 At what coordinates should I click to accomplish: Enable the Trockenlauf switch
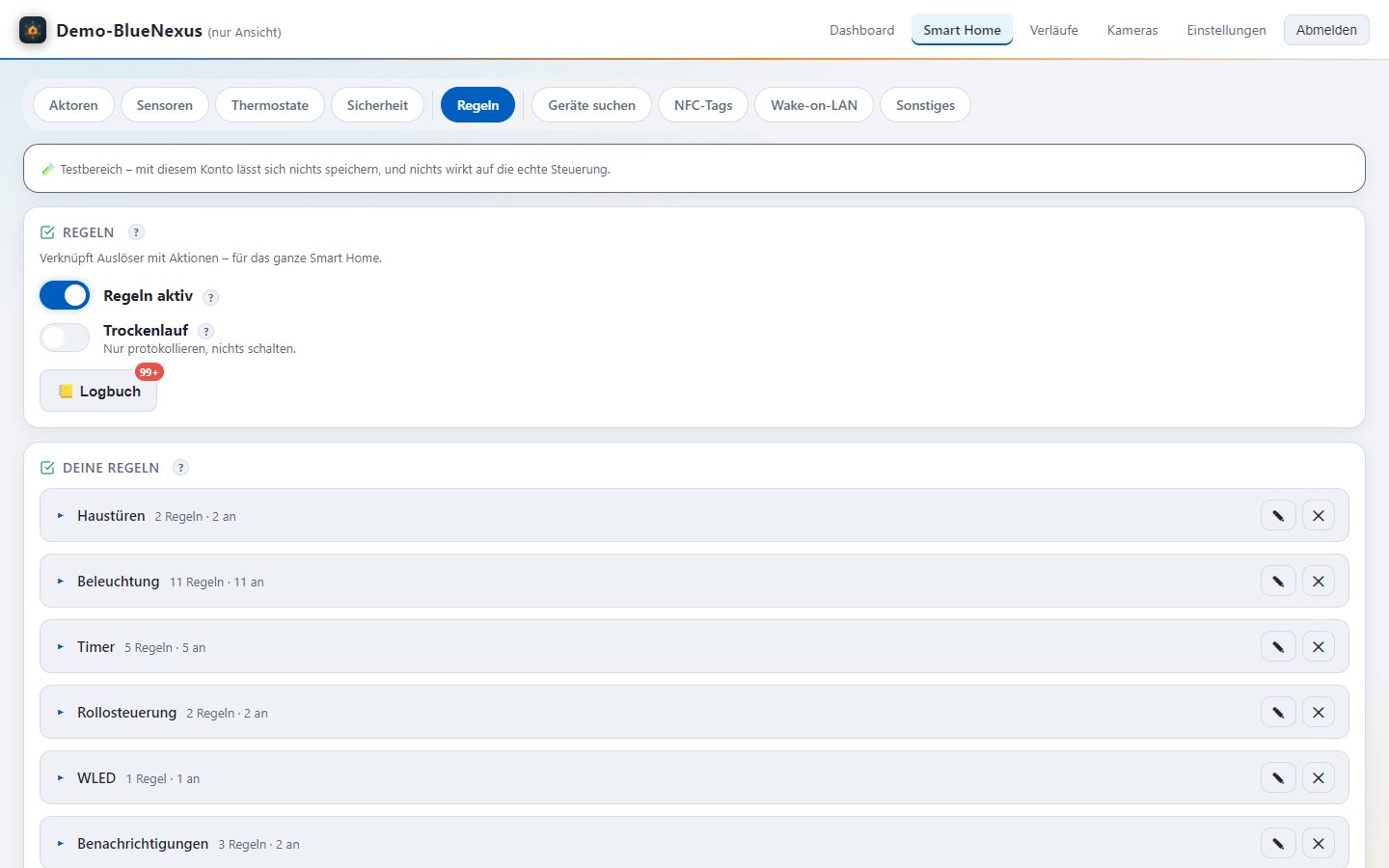[65, 338]
